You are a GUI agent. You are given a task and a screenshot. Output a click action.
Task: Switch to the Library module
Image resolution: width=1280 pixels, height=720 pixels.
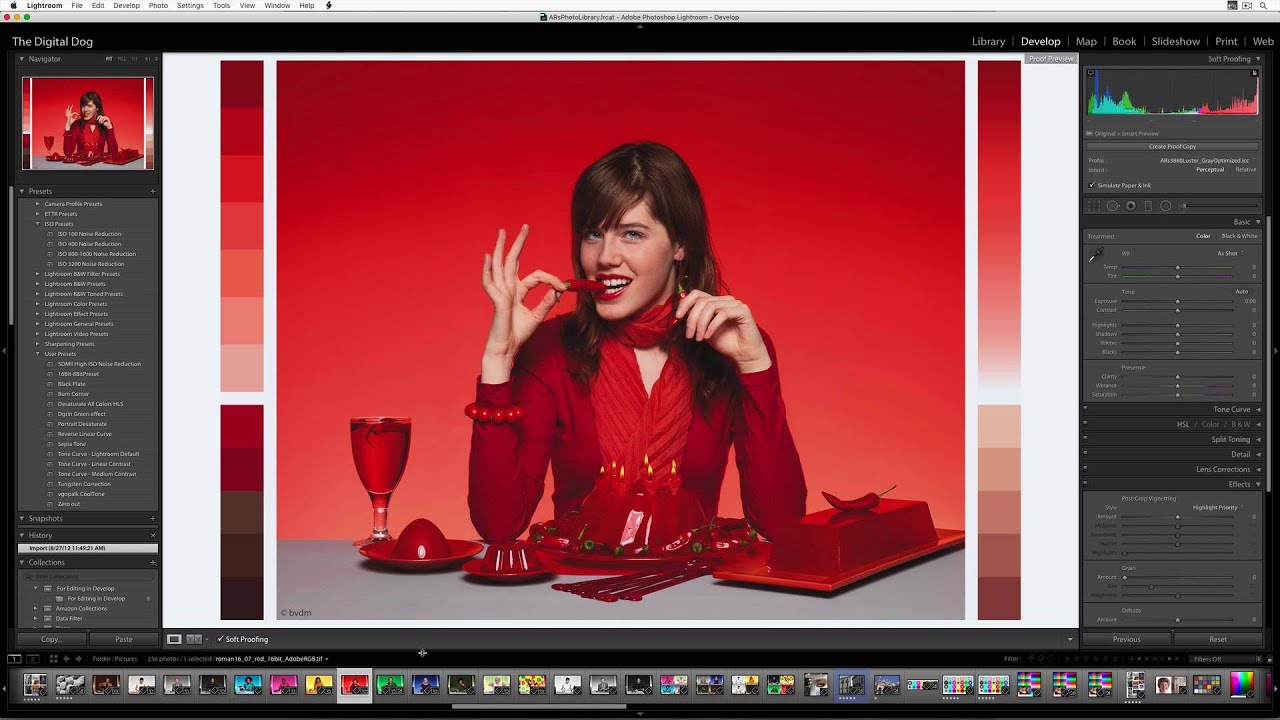988,41
